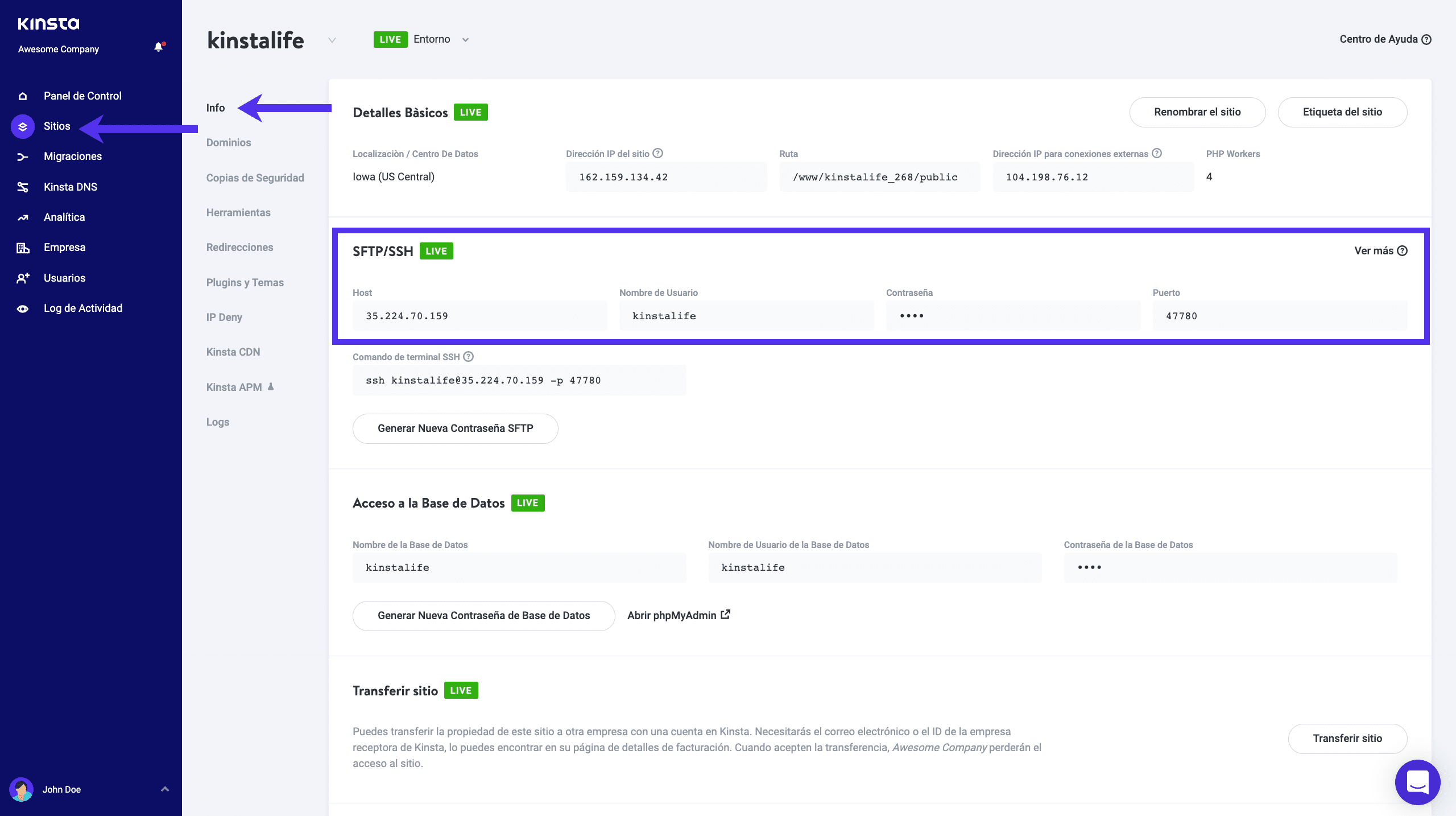Click the help icon beside Dirección IP del sitio

click(658, 153)
